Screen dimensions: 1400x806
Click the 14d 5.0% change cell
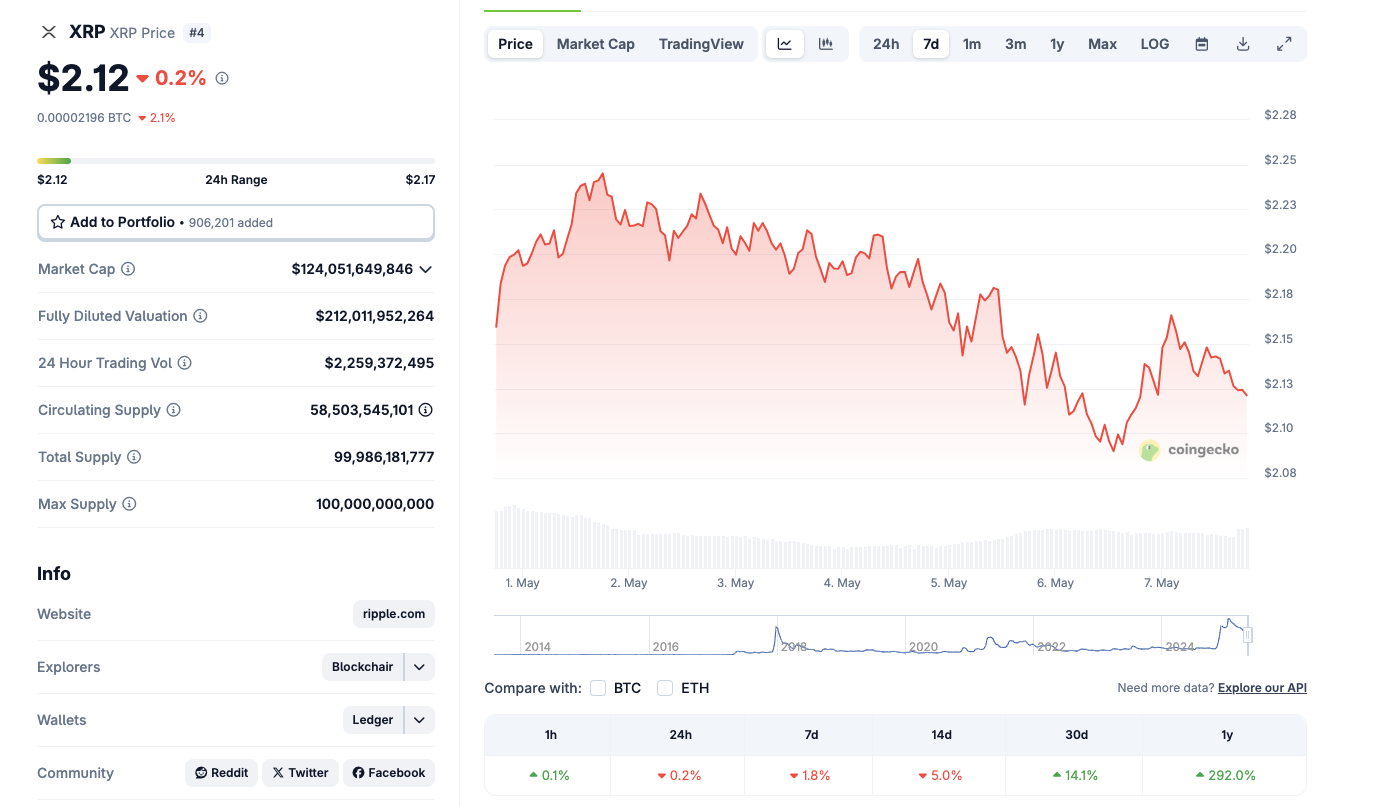941,775
